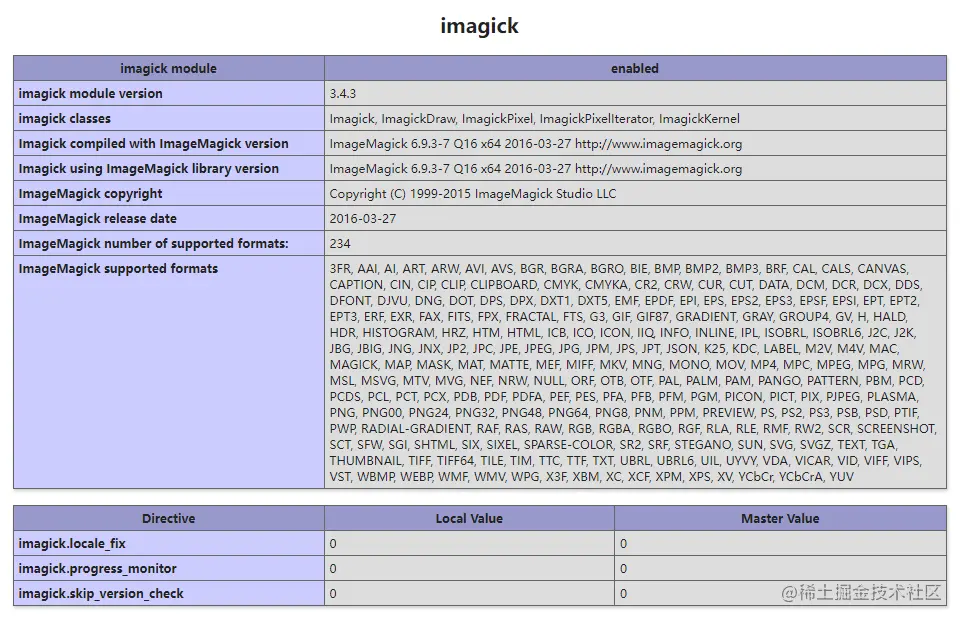Click the "Copyright (C) 1999-2015" value

tap(473, 194)
